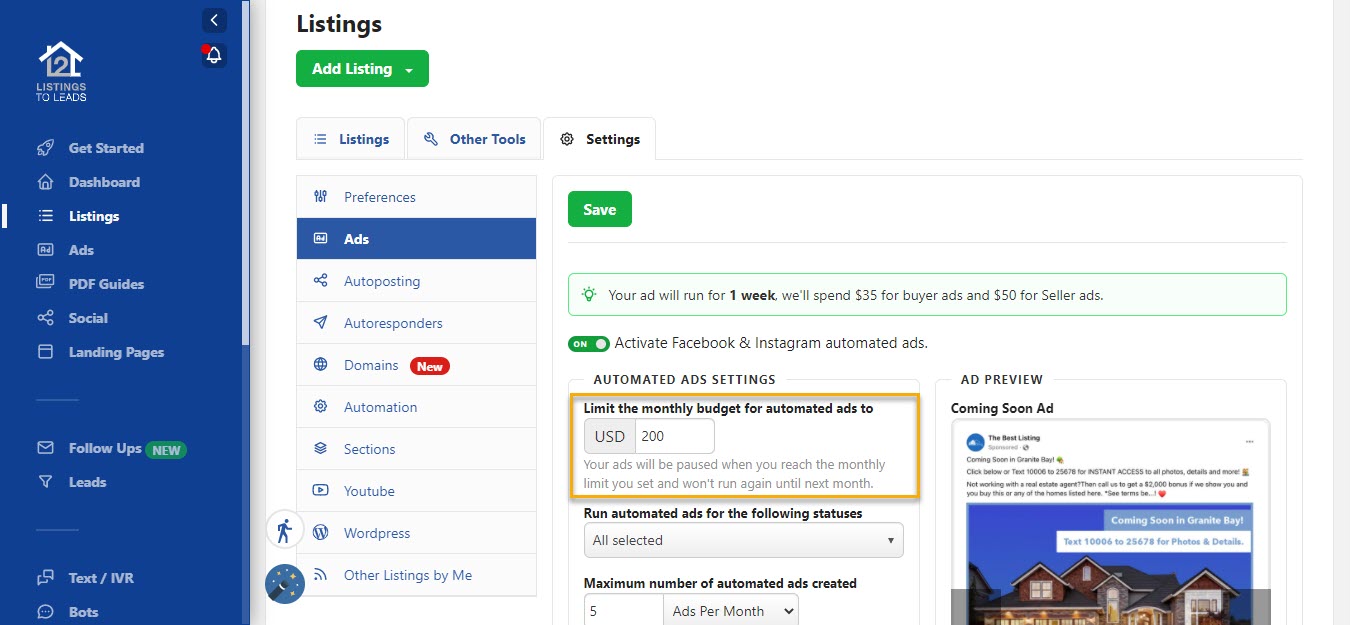1350x625 pixels.
Task: Open Domains settings section
Action: tap(416, 365)
